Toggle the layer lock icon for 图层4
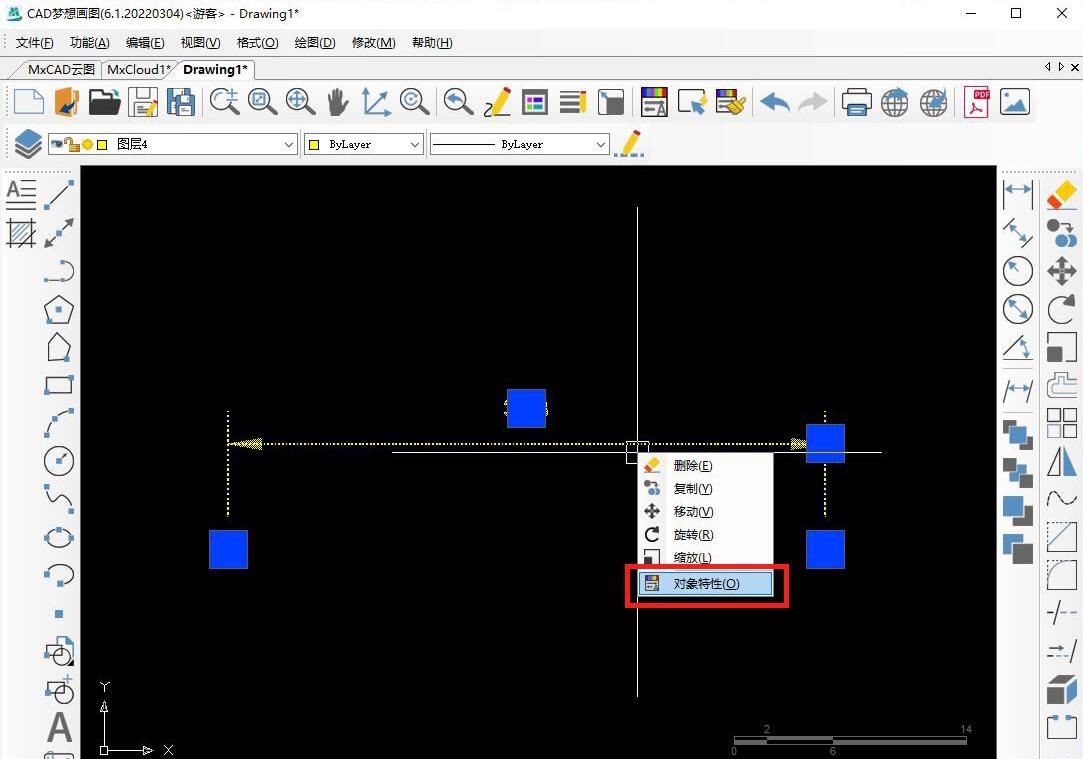Image resolution: width=1083 pixels, height=759 pixels. (72, 144)
